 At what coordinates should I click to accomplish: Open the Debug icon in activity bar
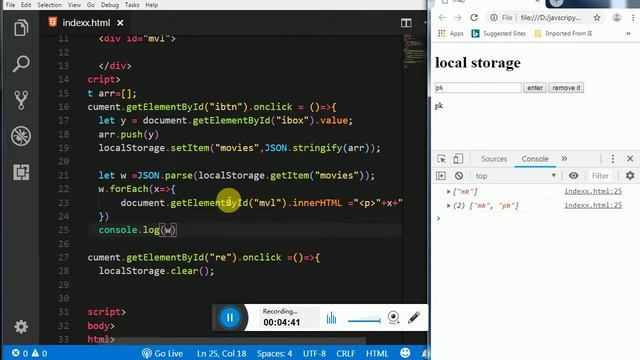click(x=21, y=136)
